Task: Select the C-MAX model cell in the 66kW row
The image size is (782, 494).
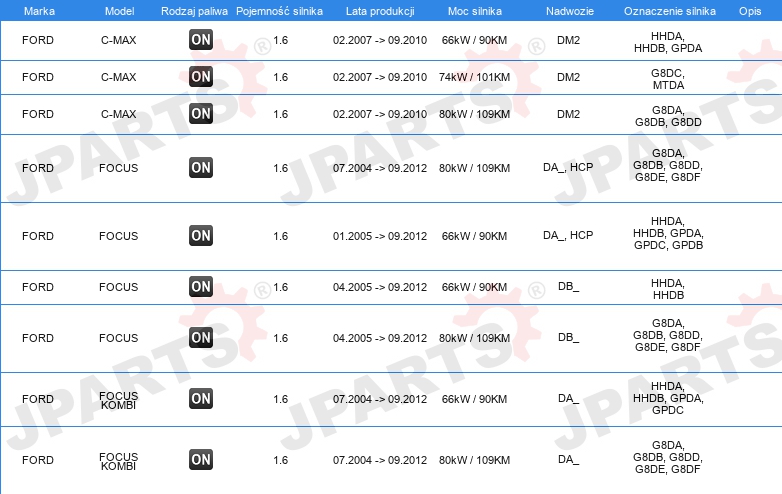Action: click(119, 40)
